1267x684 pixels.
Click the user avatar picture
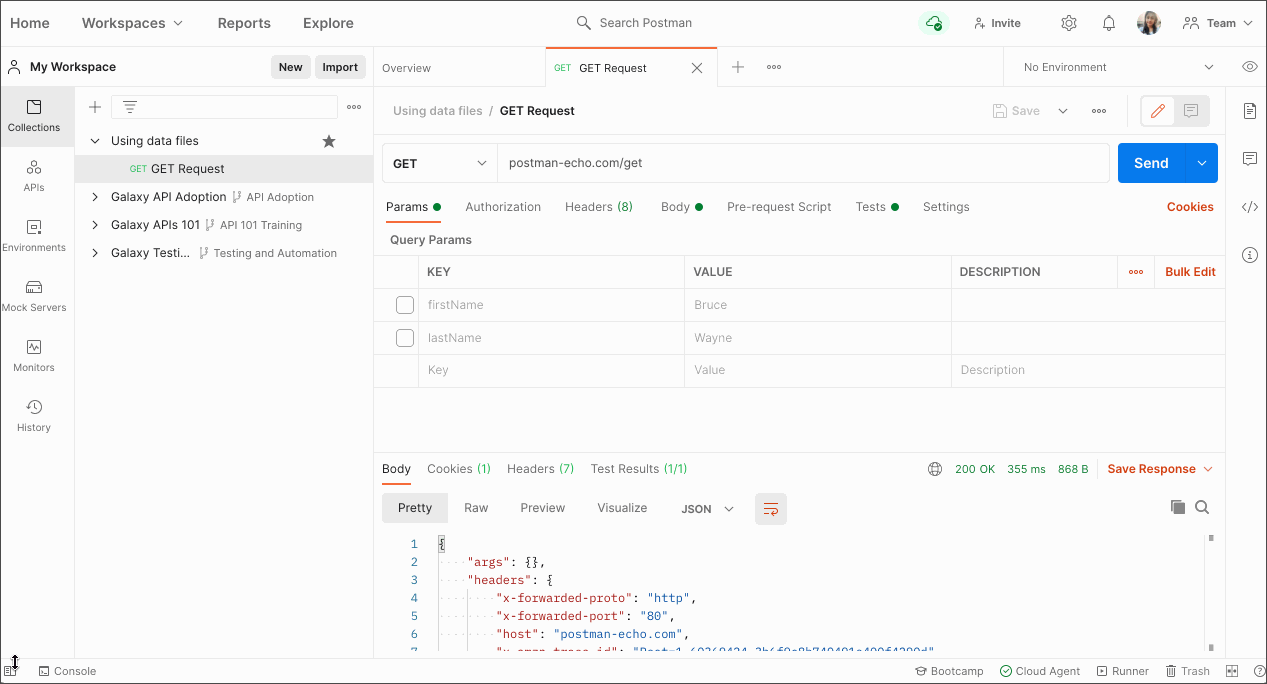(x=1149, y=23)
